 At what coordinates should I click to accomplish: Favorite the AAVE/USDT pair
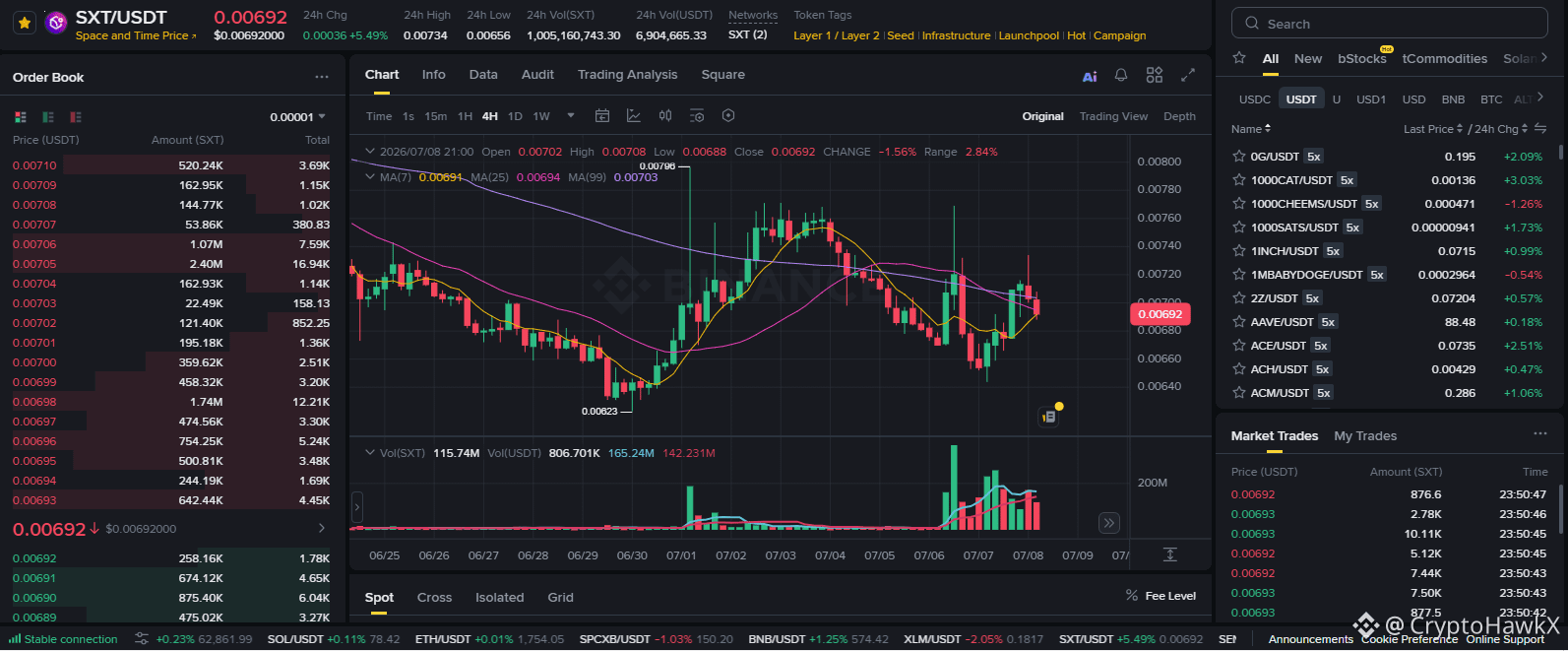click(1239, 322)
